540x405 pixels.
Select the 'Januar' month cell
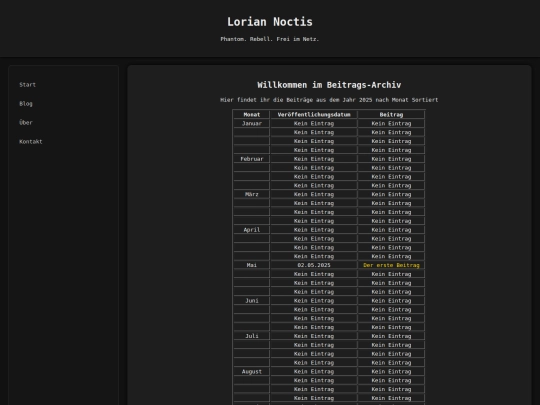[252, 123]
